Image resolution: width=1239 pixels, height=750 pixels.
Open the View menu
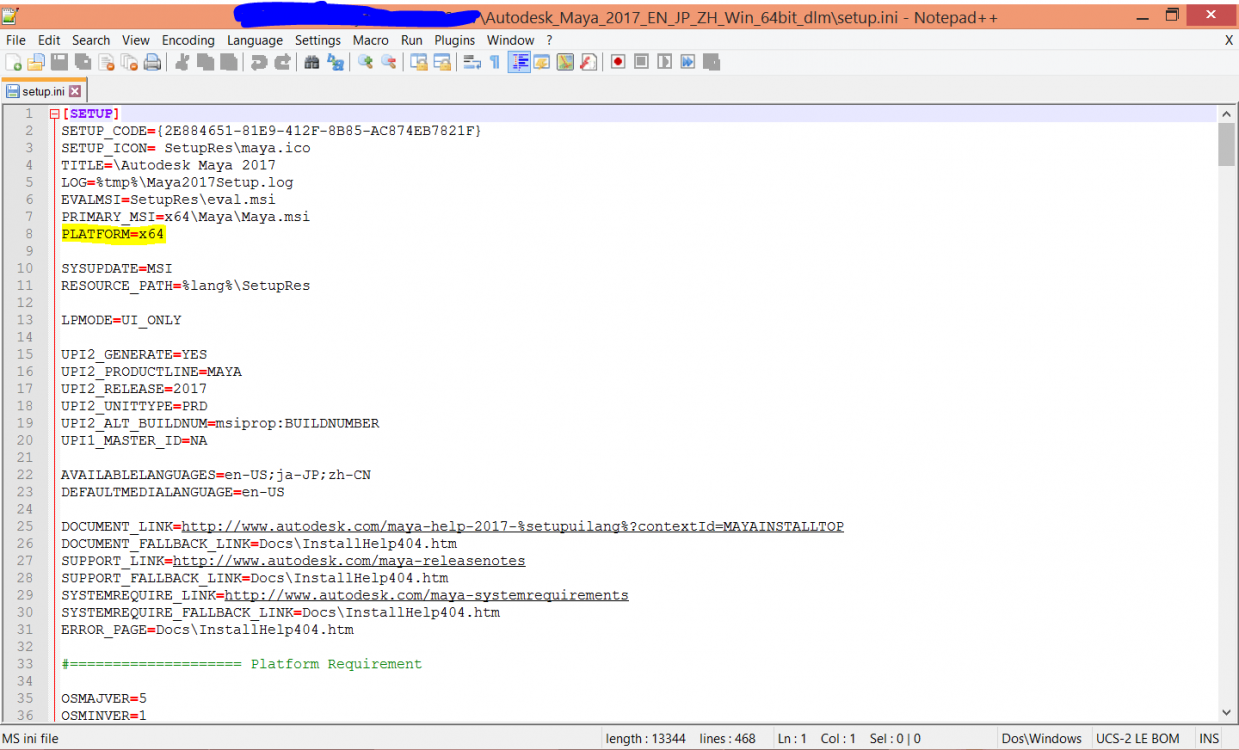pos(136,40)
